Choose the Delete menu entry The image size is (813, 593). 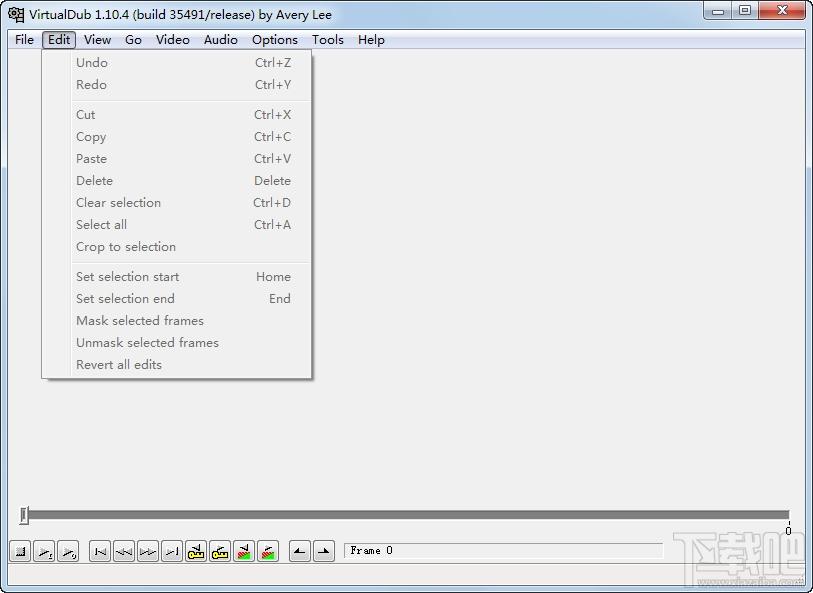[177, 181]
